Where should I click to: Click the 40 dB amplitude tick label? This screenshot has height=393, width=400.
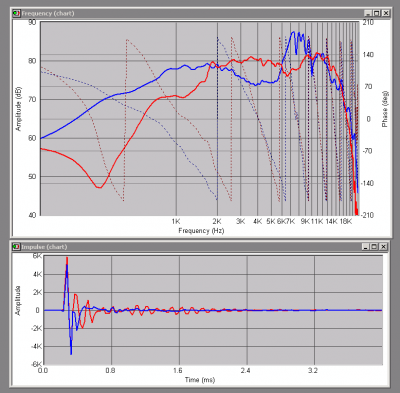[32, 215]
